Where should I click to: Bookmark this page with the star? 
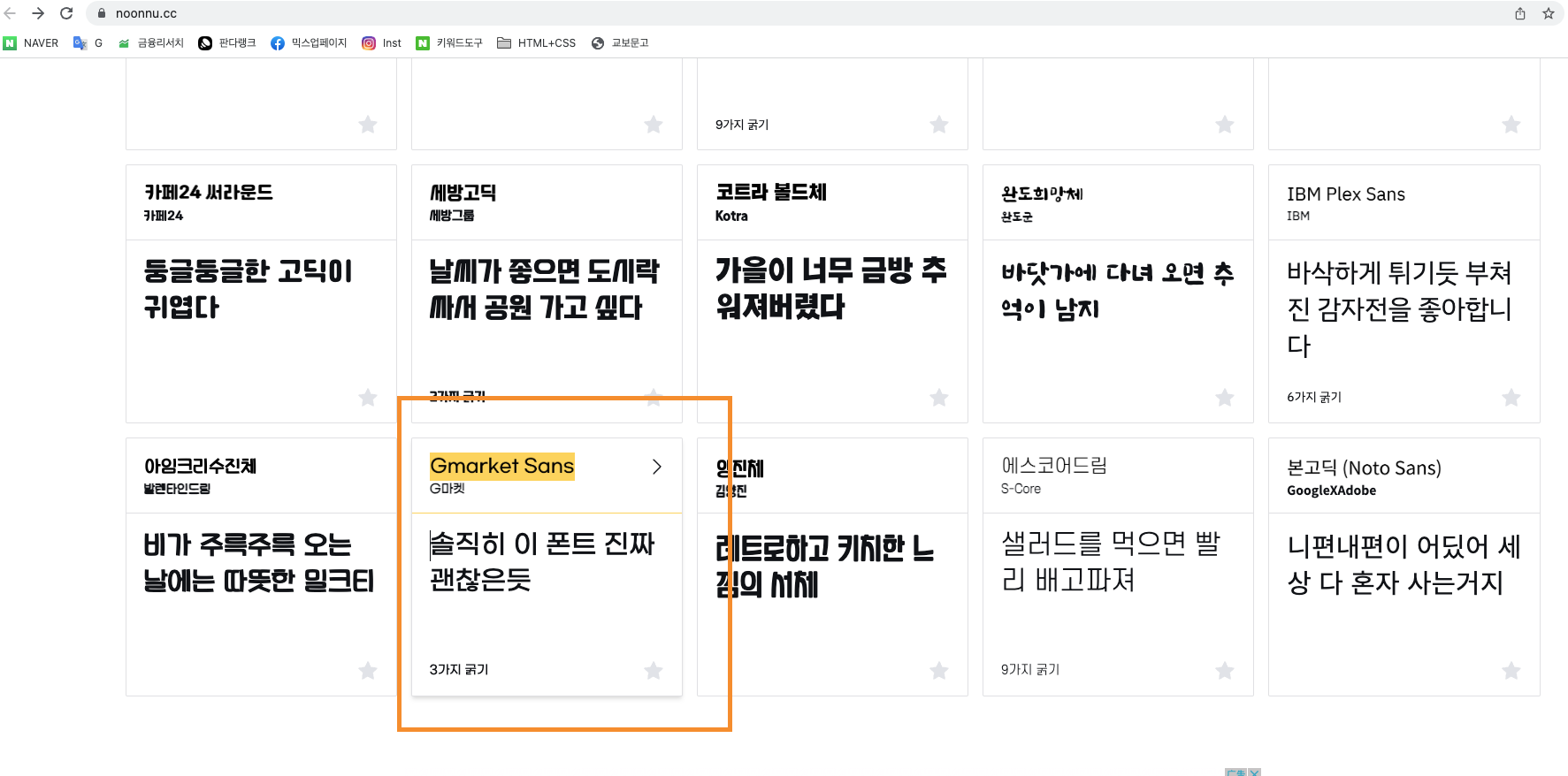click(1548, 13)
